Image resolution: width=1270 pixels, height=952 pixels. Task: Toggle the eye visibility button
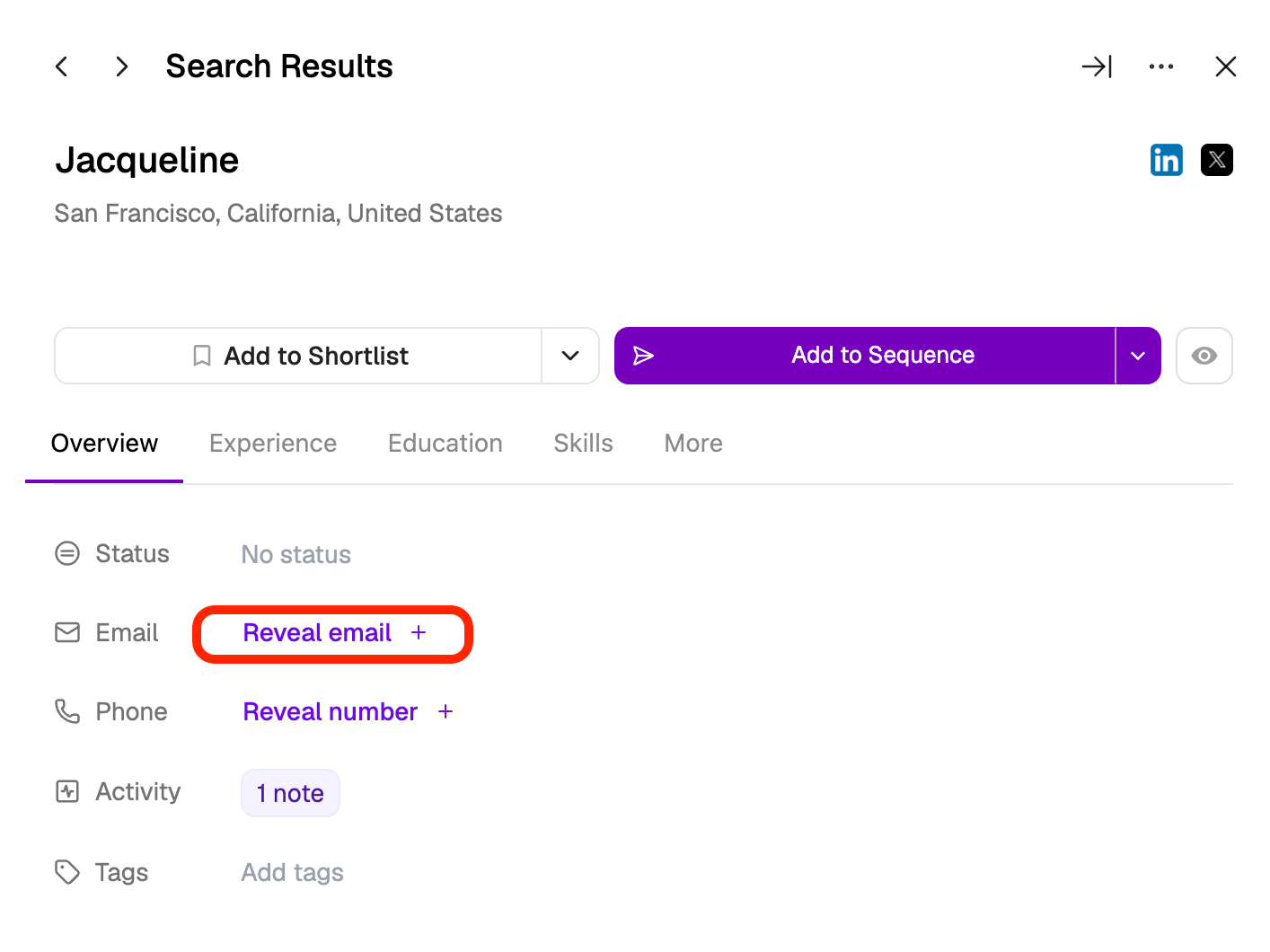click(x=1204, y=356)
